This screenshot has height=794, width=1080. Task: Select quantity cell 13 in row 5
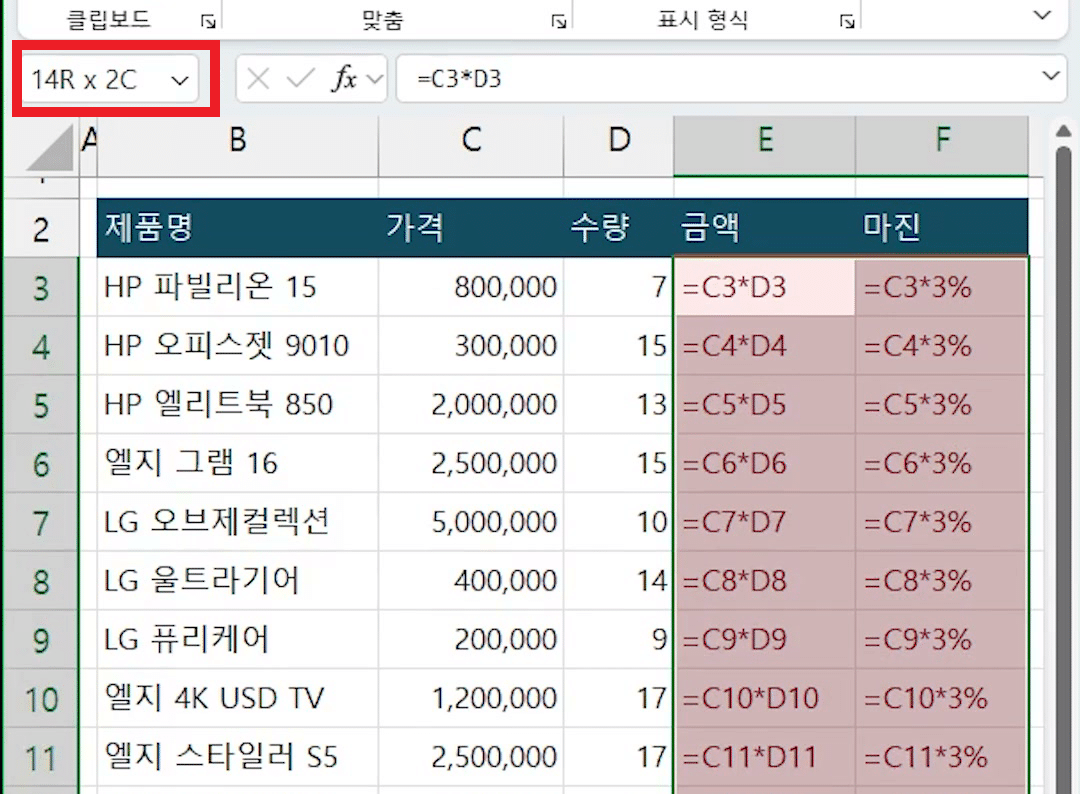tap(619, 404)
